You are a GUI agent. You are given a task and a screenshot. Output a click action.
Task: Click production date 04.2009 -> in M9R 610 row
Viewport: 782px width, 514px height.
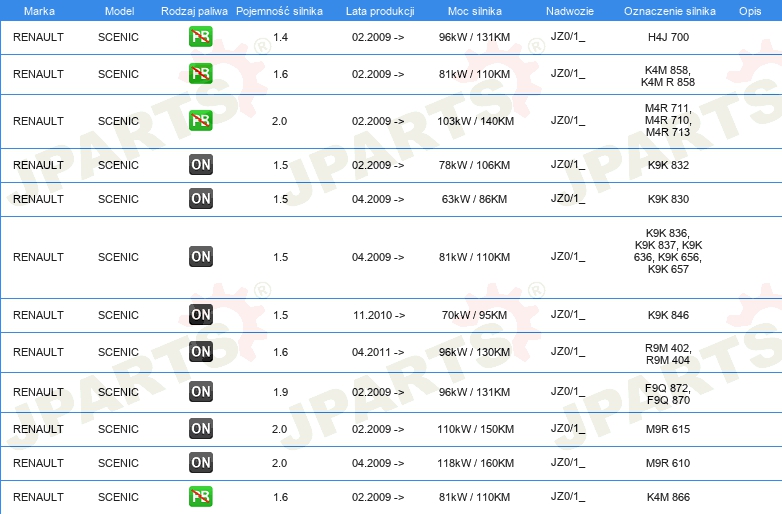(378, 463)
